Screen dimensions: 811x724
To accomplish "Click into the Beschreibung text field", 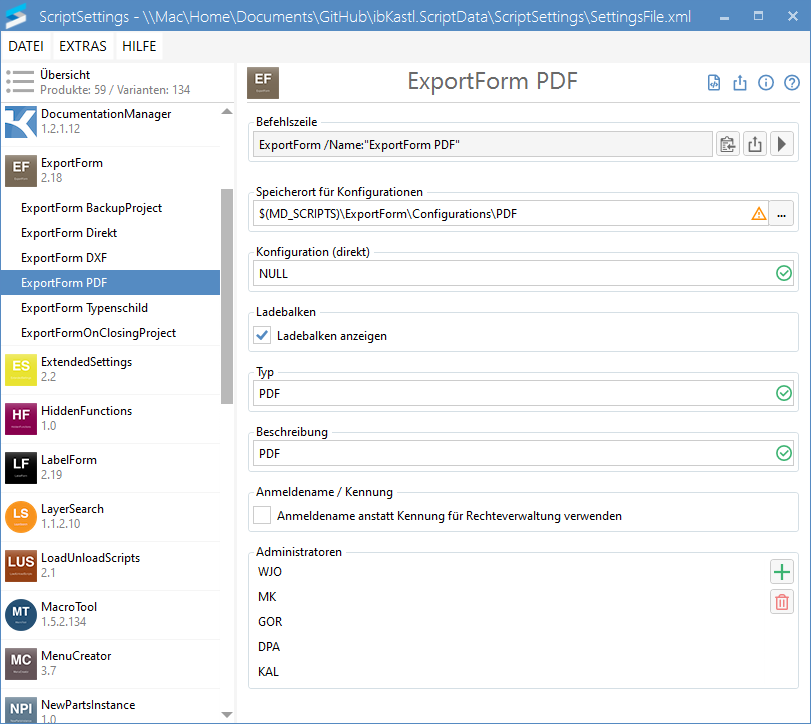I will pyautogui.click(x=510, y=453).
